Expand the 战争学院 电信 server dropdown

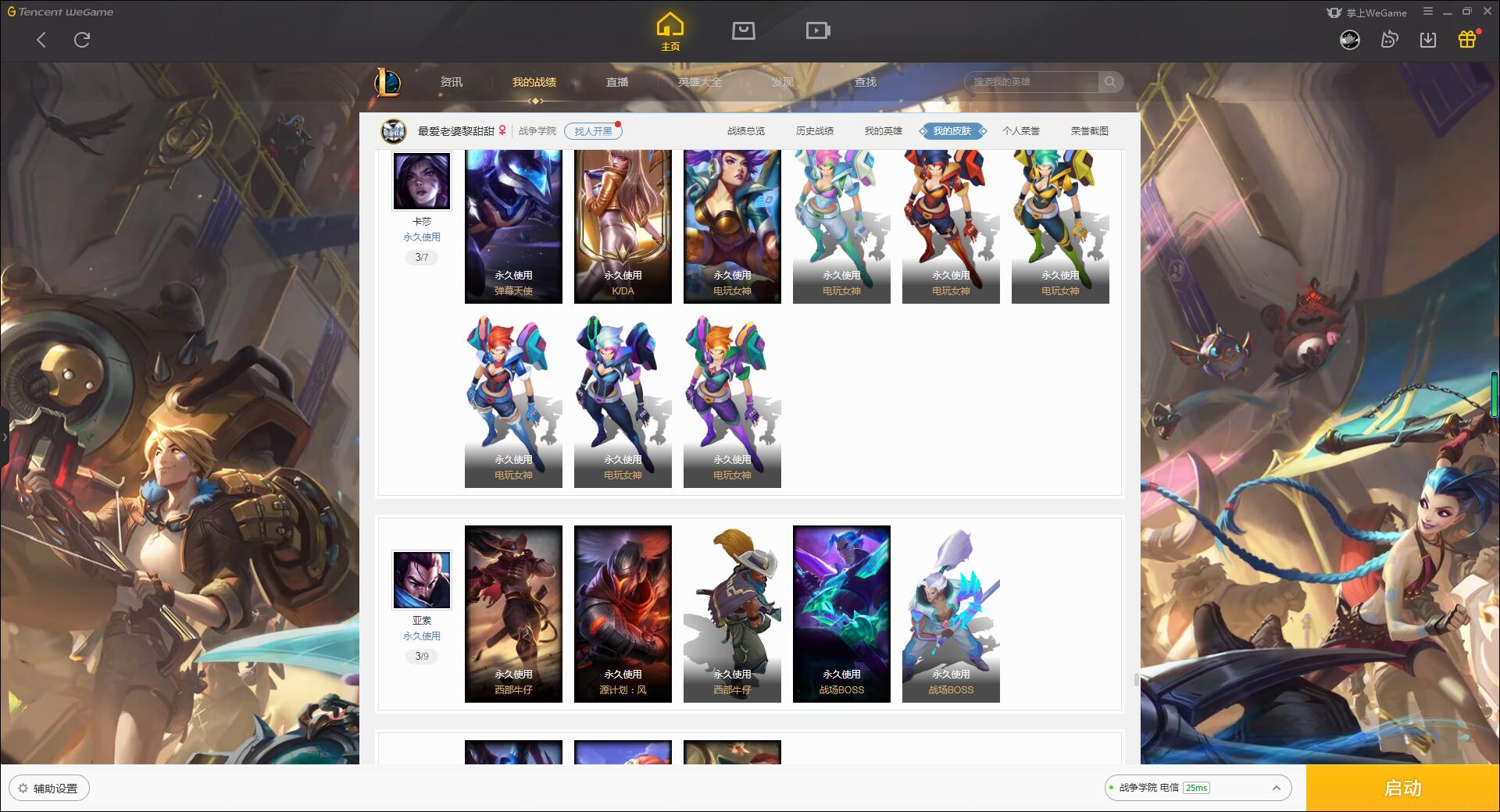pos(1198,788)
